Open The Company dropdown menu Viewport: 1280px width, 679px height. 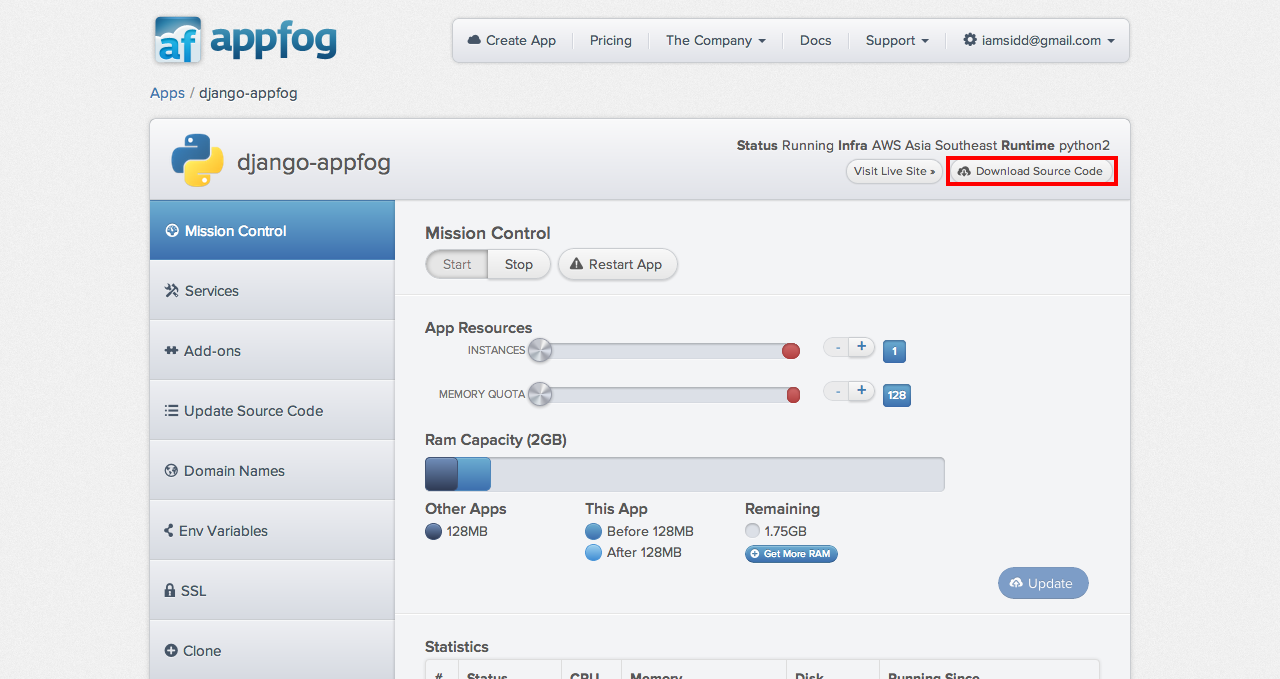716,40
